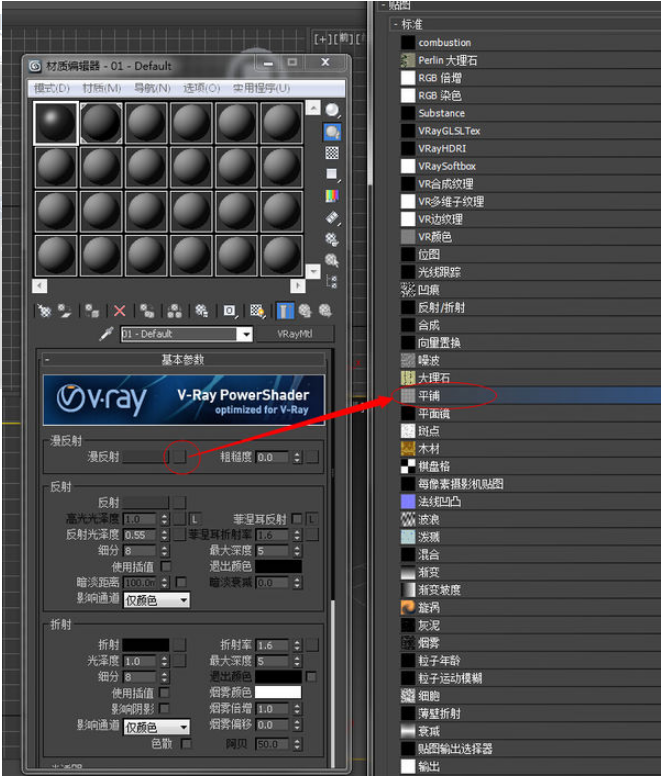
Task: Adjust the 折射率 spinner in 折射 group
Action: click(297, 645)
